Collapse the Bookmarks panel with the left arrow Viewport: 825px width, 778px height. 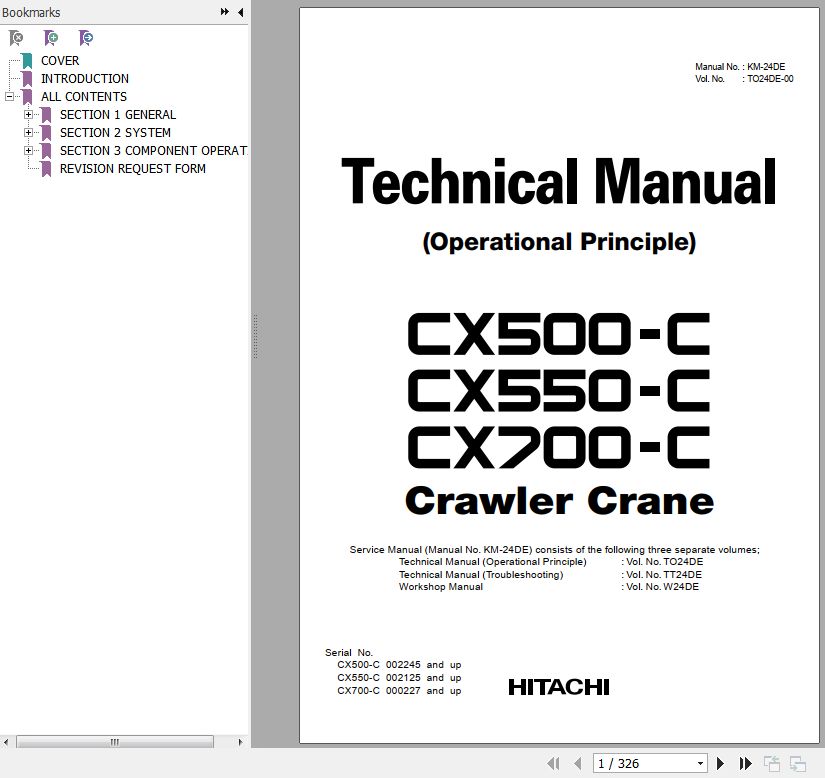(x=240, y=12)
